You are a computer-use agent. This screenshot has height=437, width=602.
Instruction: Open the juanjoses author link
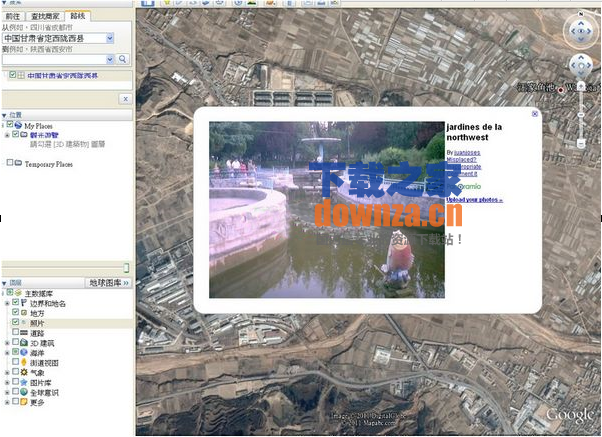(467, 153)
